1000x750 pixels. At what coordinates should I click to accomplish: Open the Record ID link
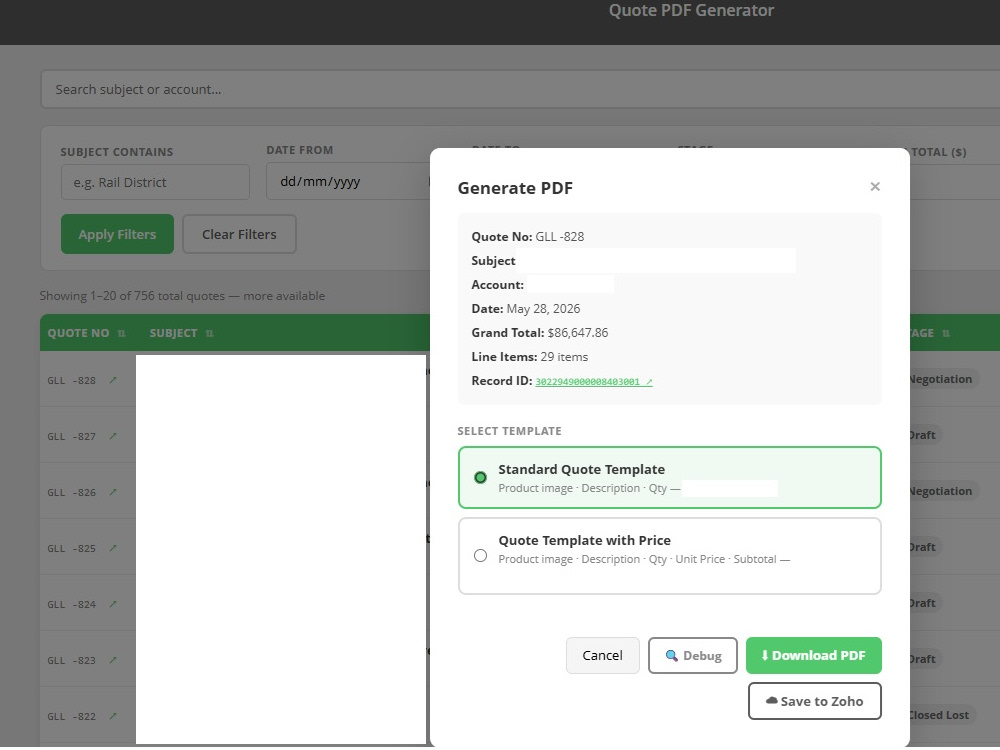point(594,381)
